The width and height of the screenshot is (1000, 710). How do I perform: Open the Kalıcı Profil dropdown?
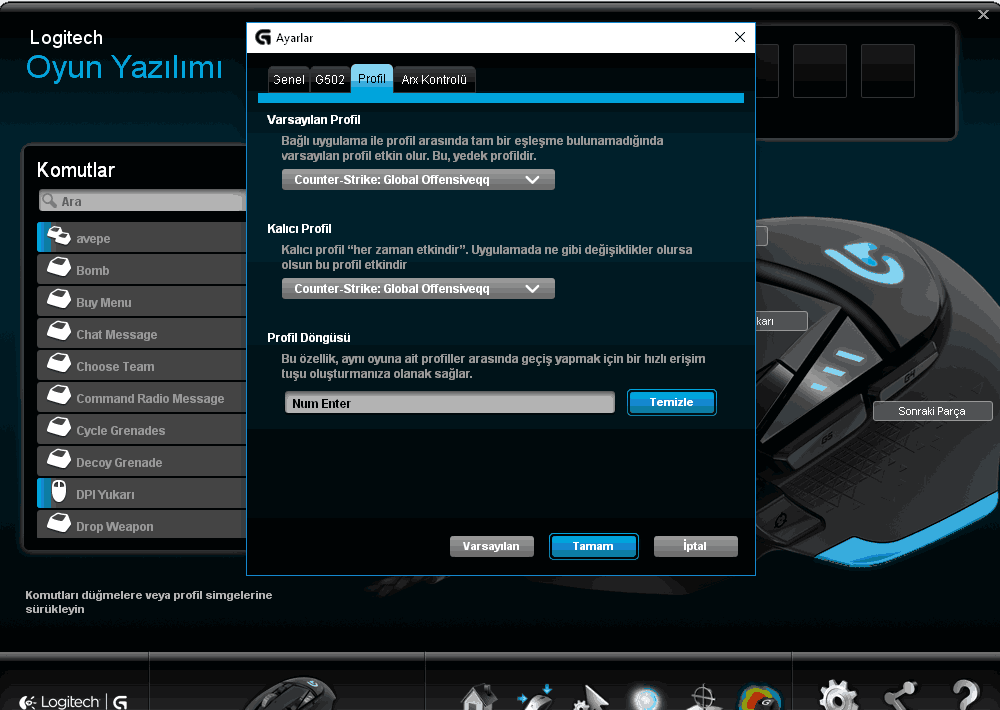click(x=418, y=289)
